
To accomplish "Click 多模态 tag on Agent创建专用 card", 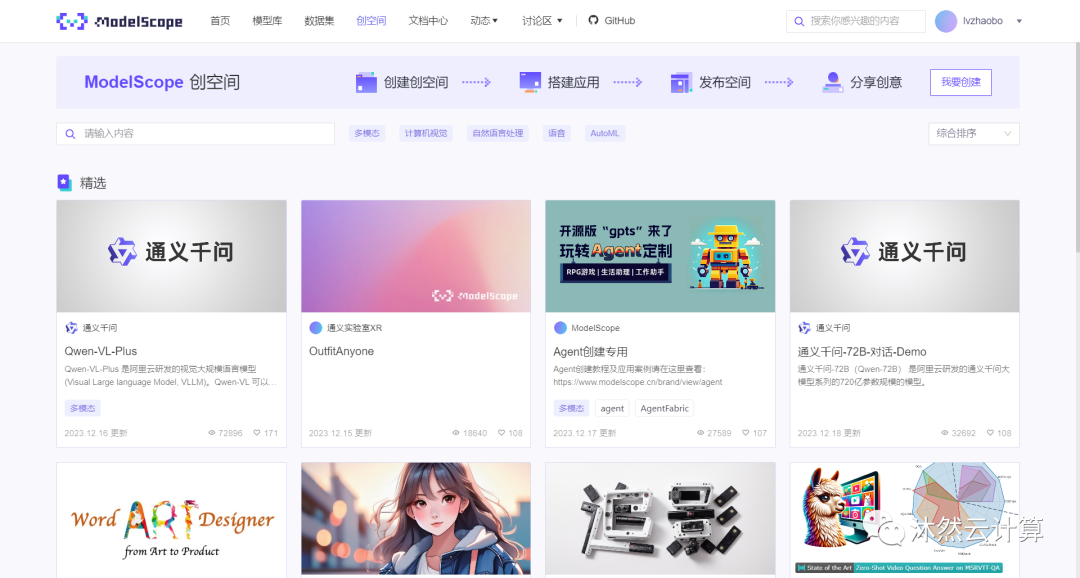I will tap(571, 409).
